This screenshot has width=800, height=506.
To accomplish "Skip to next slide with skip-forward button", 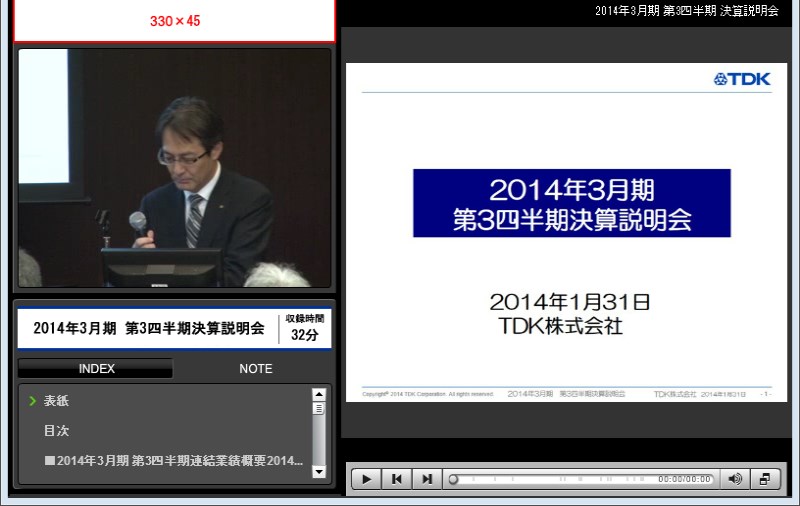I will pyautogui.click(x=427, y=479).
